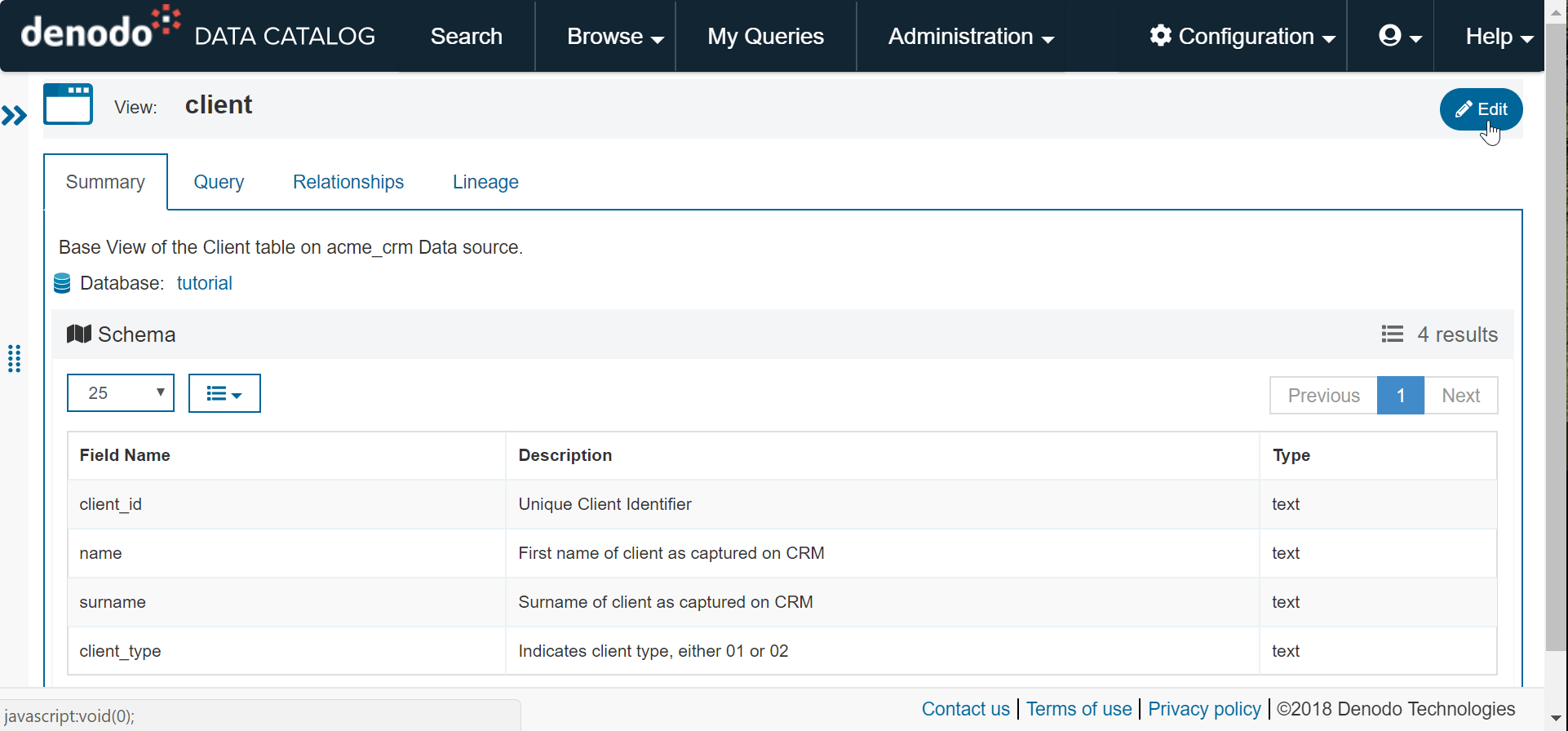Click the Next pagination button
The height and width of the screenshot is (731, 1568).
point(1460,396)
